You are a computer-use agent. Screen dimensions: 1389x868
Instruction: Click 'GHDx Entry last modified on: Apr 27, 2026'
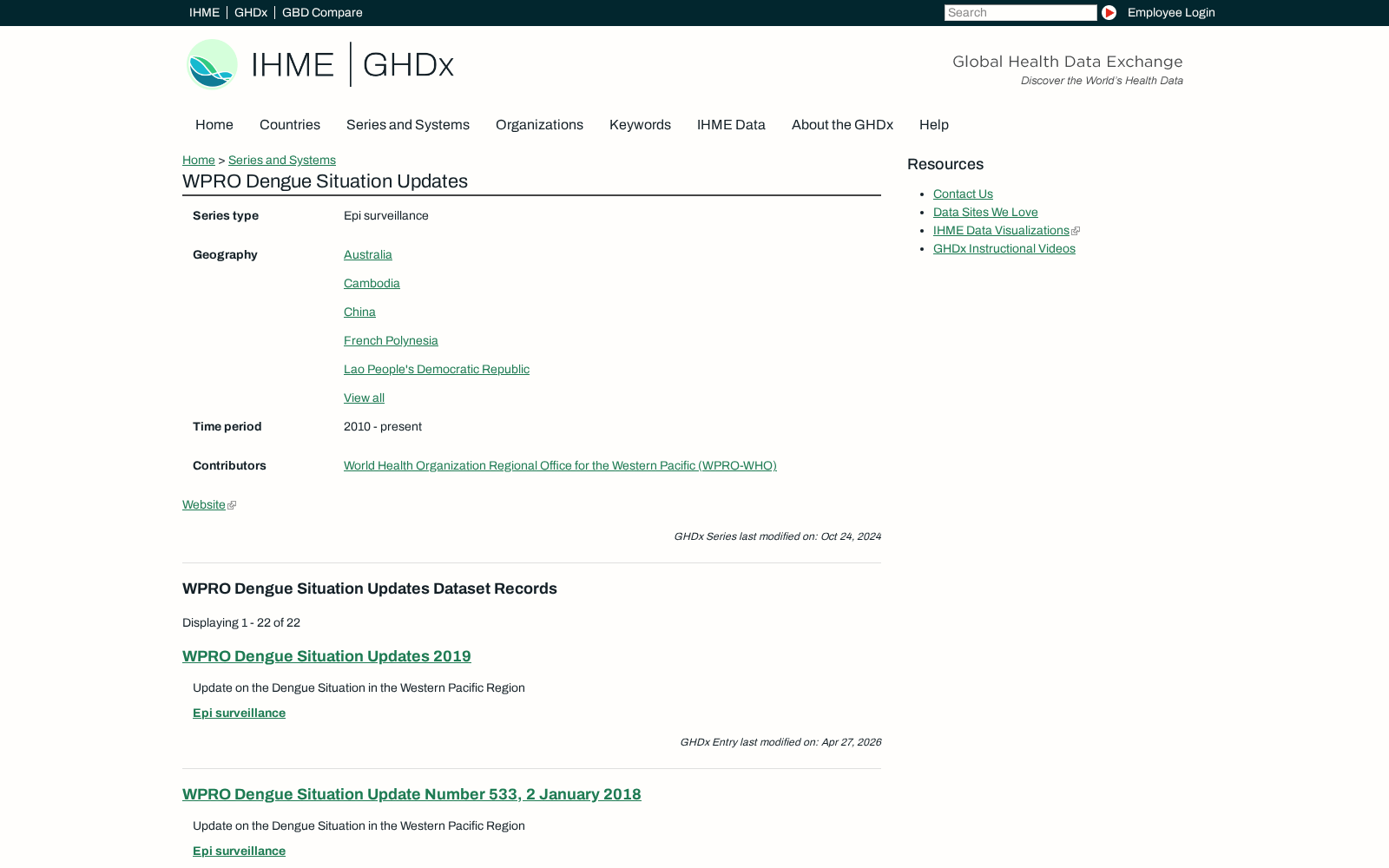pyautogui.click(x=780, y=742)
